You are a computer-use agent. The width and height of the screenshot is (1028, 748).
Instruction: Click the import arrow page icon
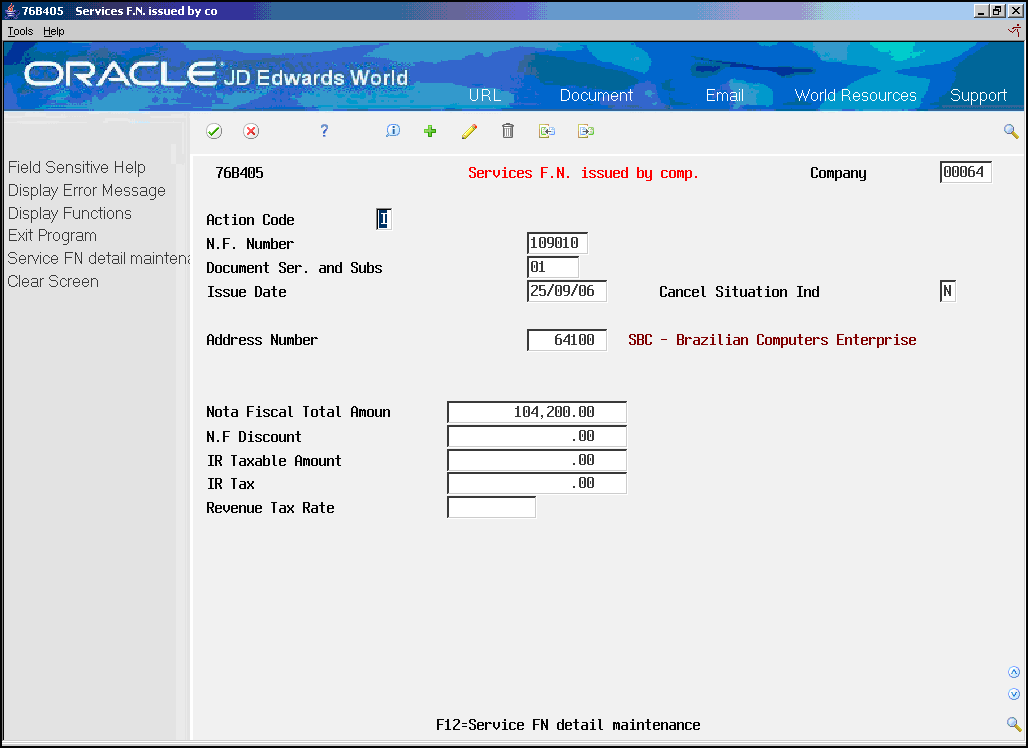coord(547,131)
